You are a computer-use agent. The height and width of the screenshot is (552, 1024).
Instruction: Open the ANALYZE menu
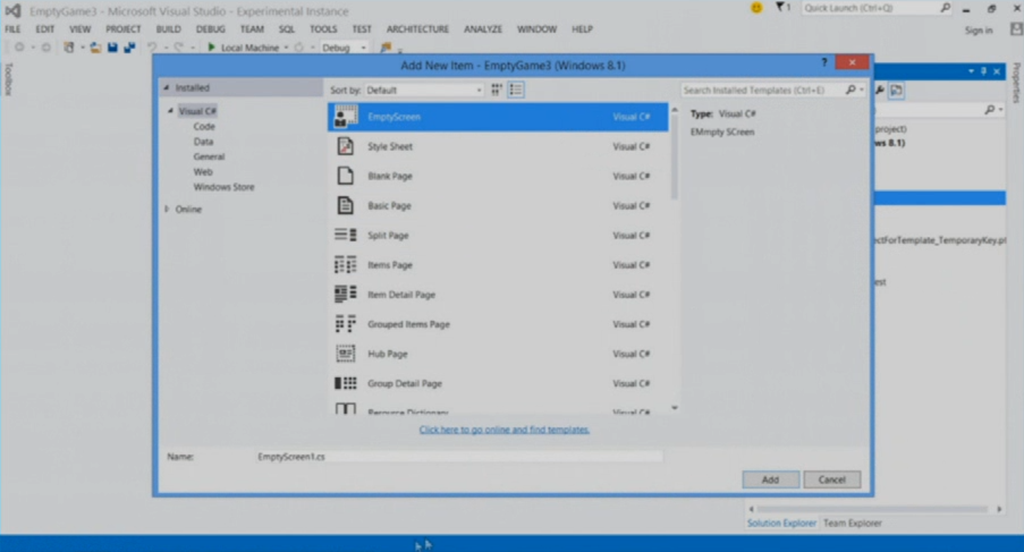483,29
